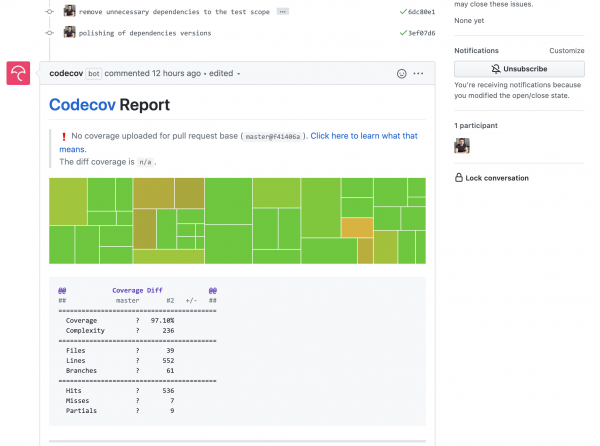The image size is (600, 446).
Task: Click the green checkmark beside commit 3ef07d6
Action: point(374,32)
